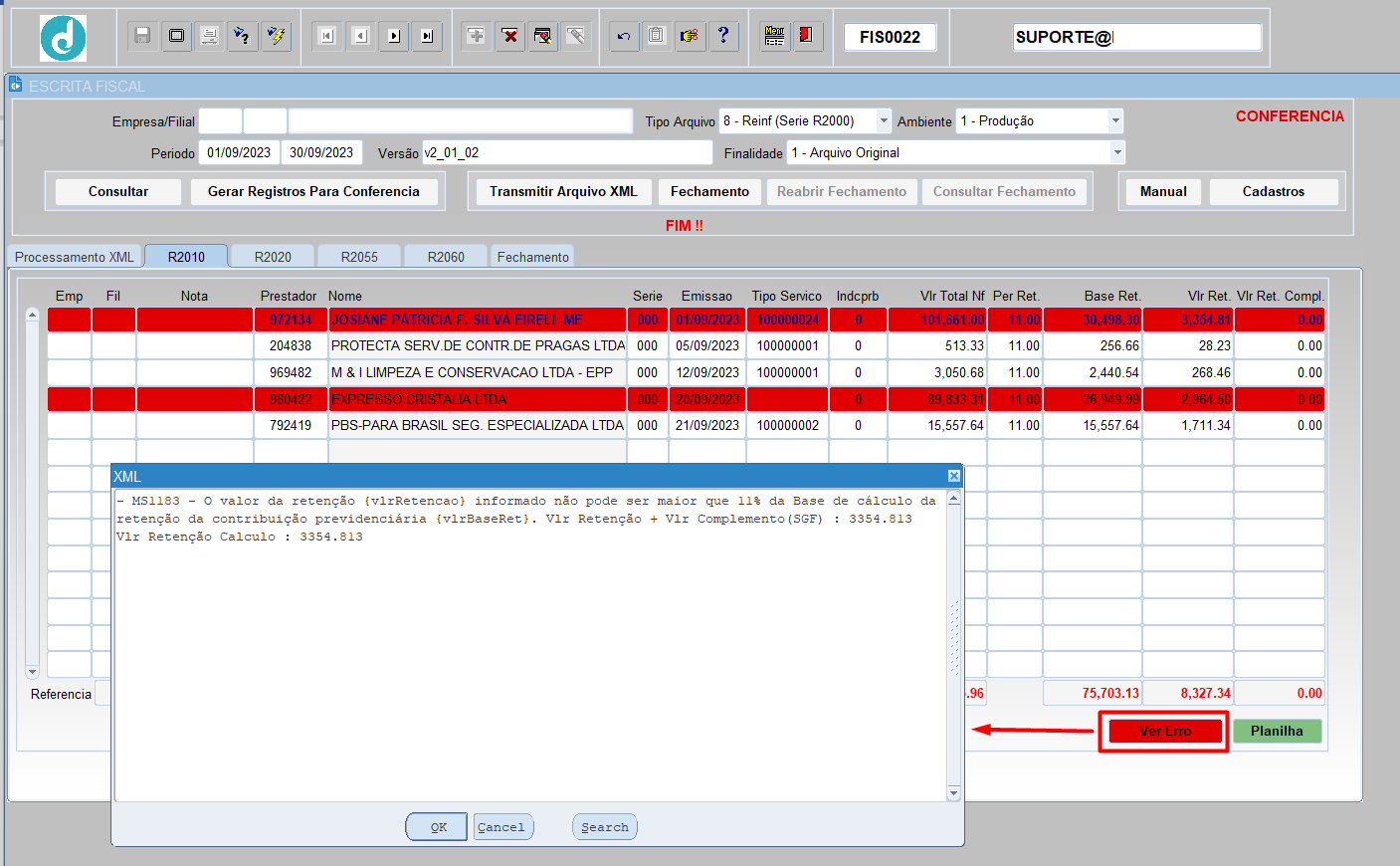This screenshot has width=1400, height=866.
Task: Select Ambiente combo '1 - Produção'
Action: pos(1040,120)
